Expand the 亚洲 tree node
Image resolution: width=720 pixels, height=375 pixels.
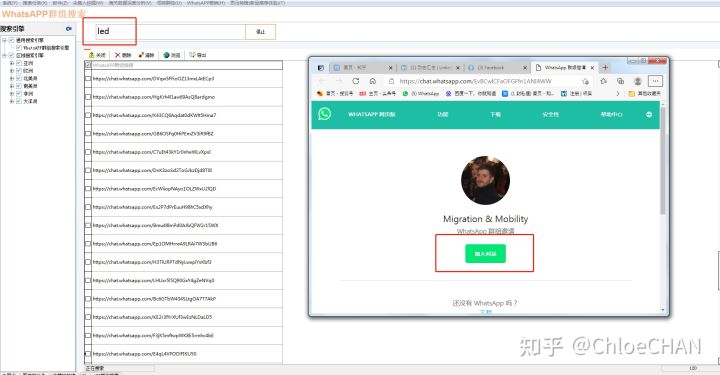(11, 63)
